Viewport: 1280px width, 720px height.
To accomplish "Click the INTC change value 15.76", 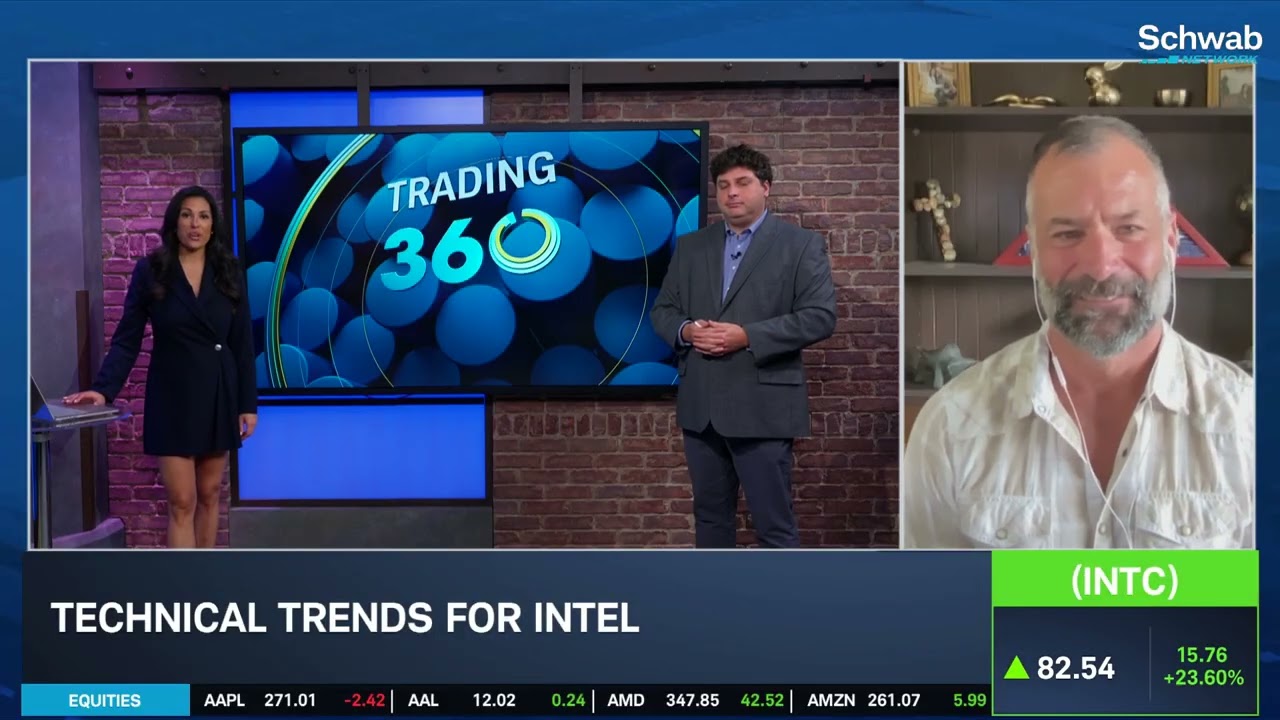I will coord(1201,655).
